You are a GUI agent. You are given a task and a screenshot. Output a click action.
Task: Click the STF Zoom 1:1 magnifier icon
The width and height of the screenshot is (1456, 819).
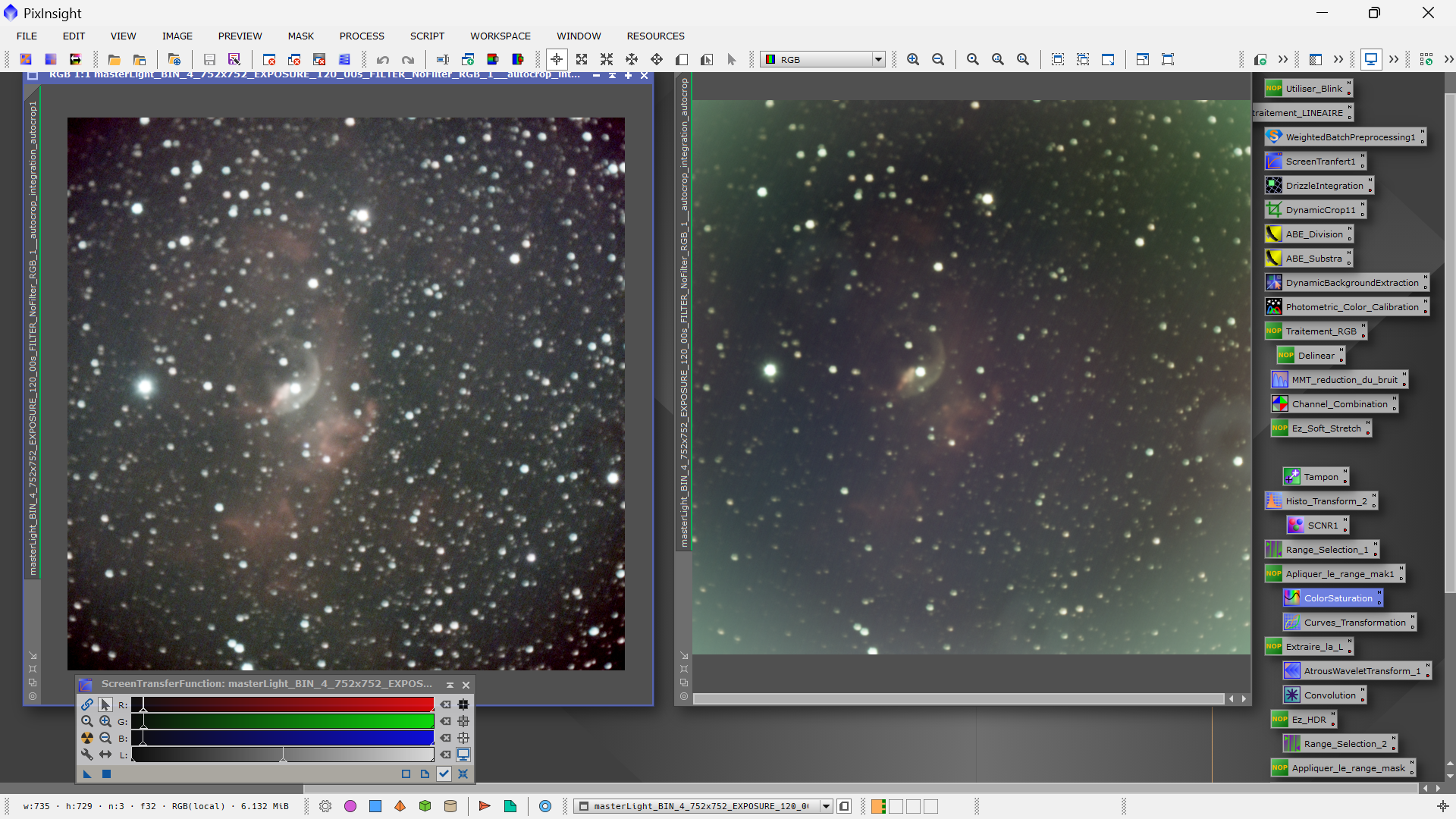coord(87,721)
